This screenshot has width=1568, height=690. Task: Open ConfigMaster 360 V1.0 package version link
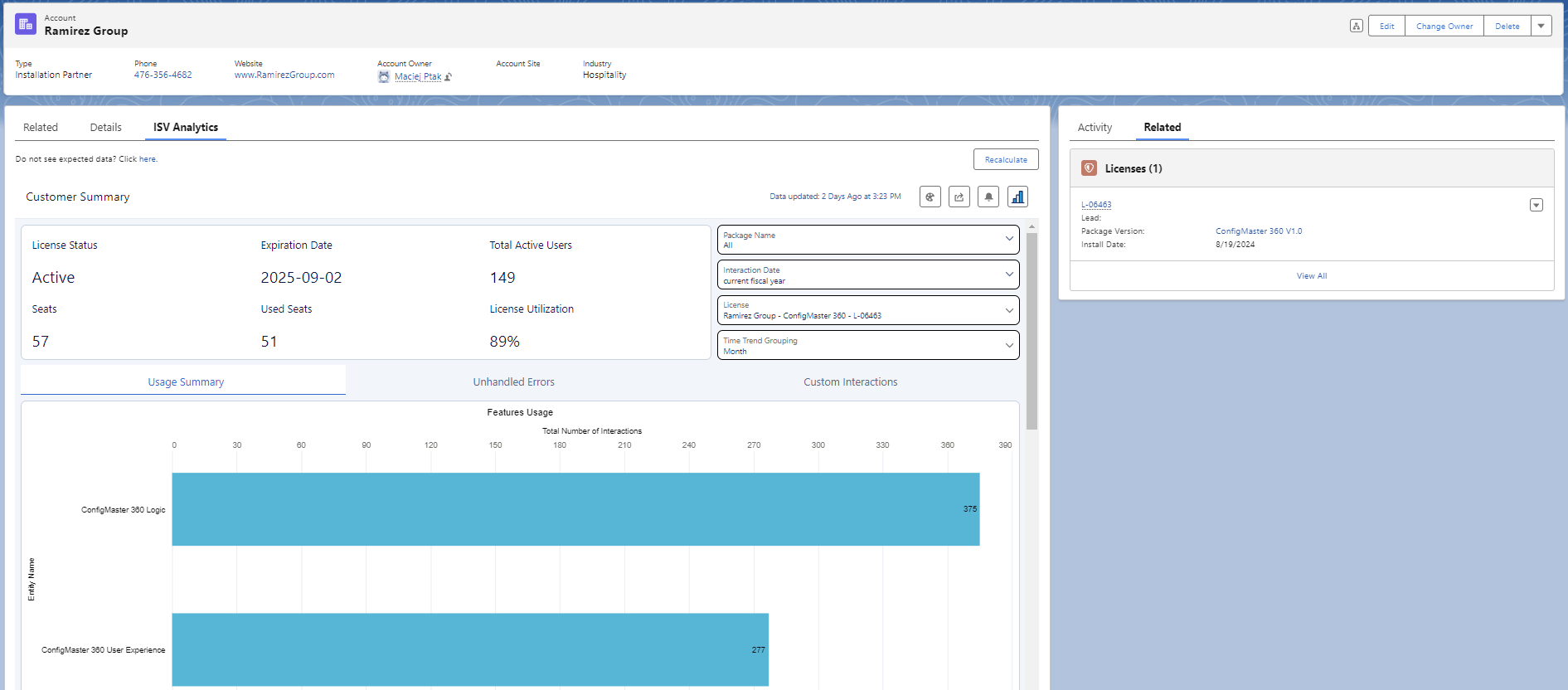coord(1259,231)
